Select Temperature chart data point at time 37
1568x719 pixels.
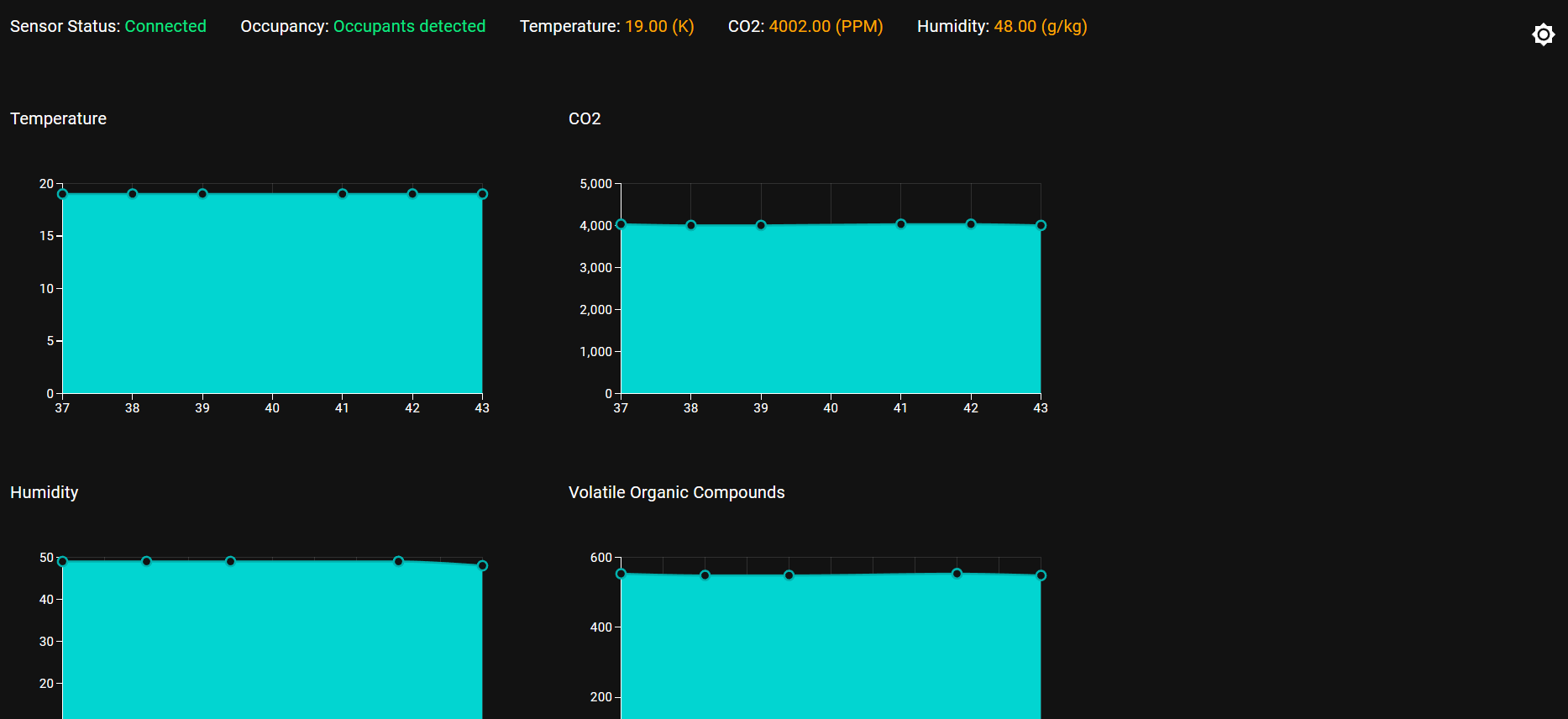click(62, 194)
